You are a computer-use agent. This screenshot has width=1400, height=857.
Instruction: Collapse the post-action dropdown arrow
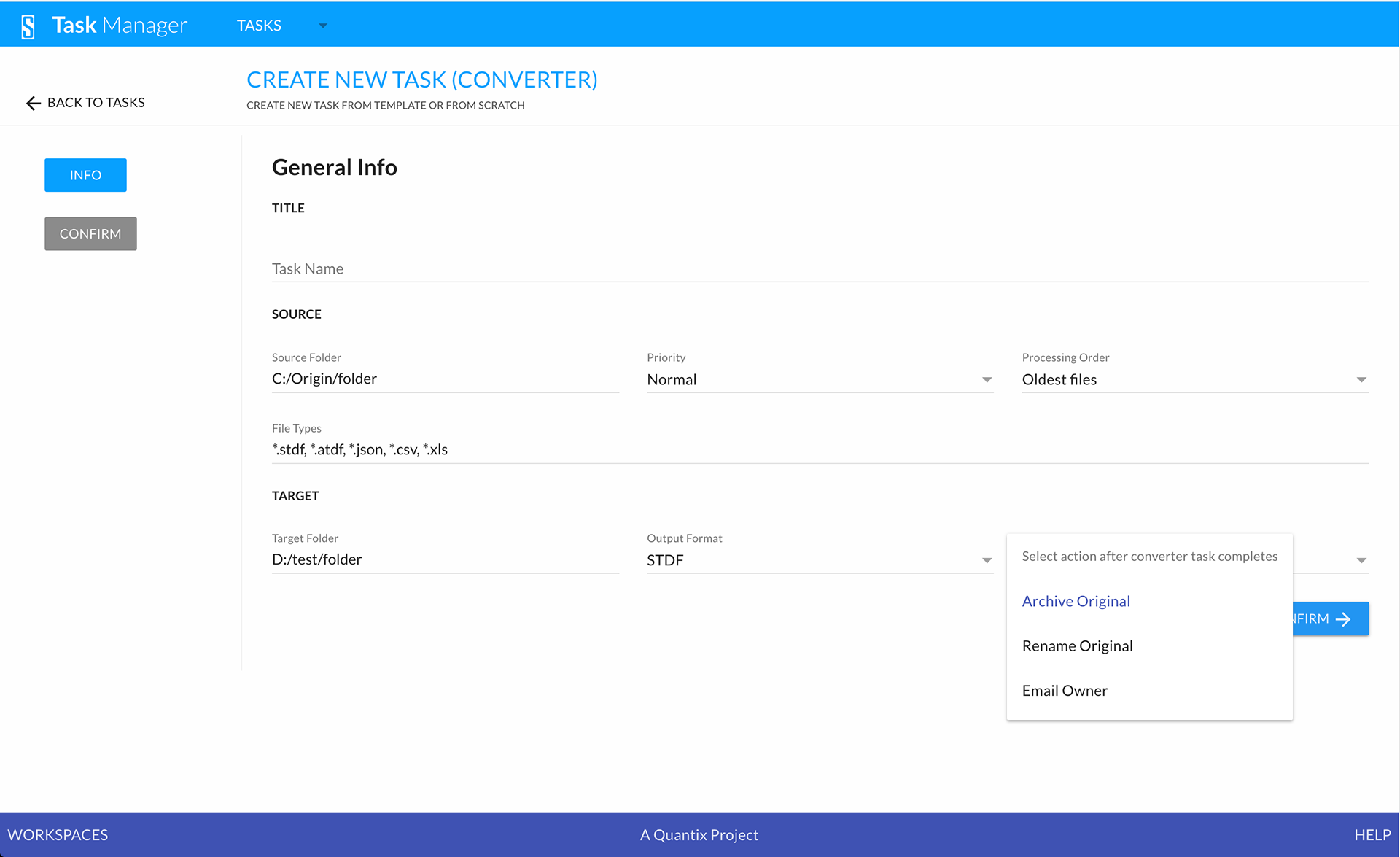(x=1361, y=561)
